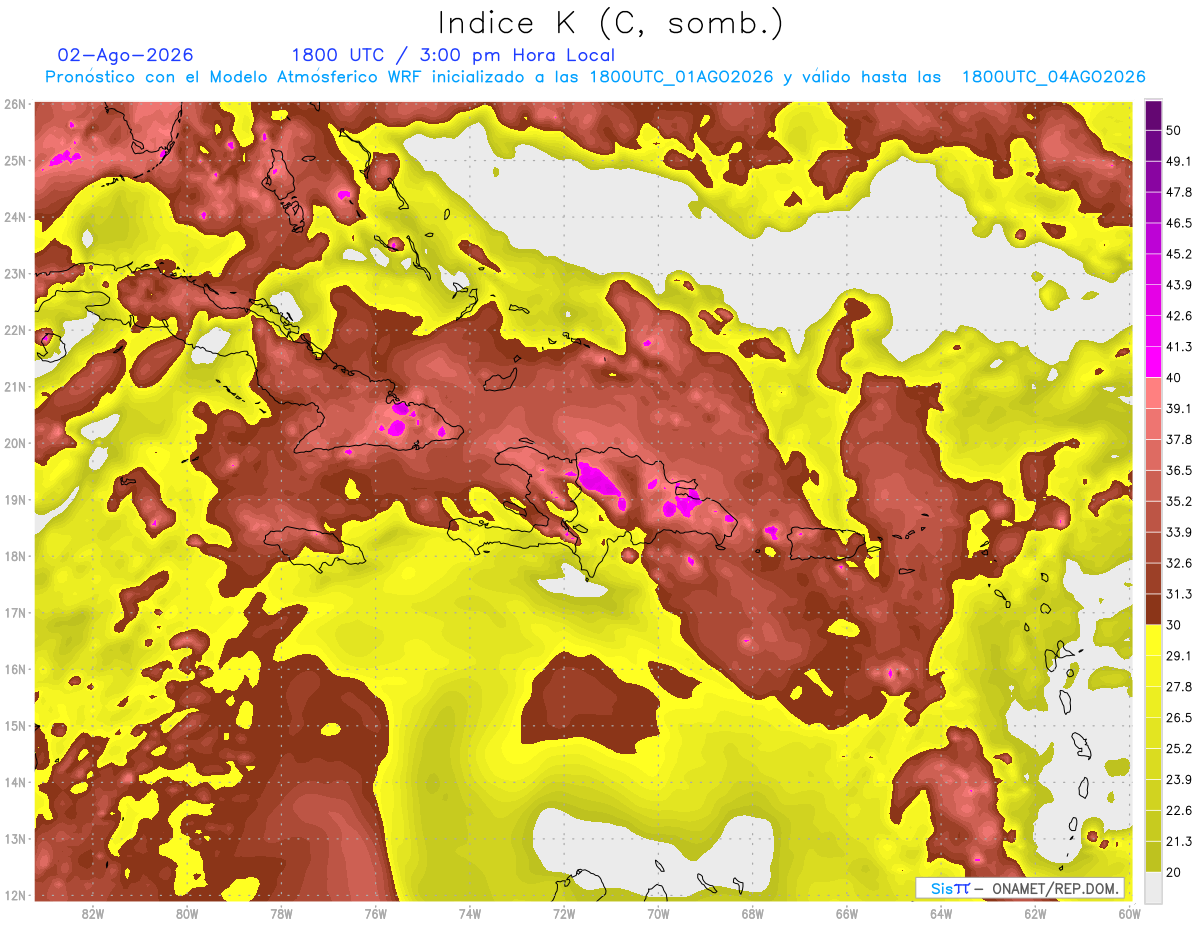Screen dimensions: 1200x927
Task: Click the colorbar value 43.9
Action: (x=1180, y=285)
